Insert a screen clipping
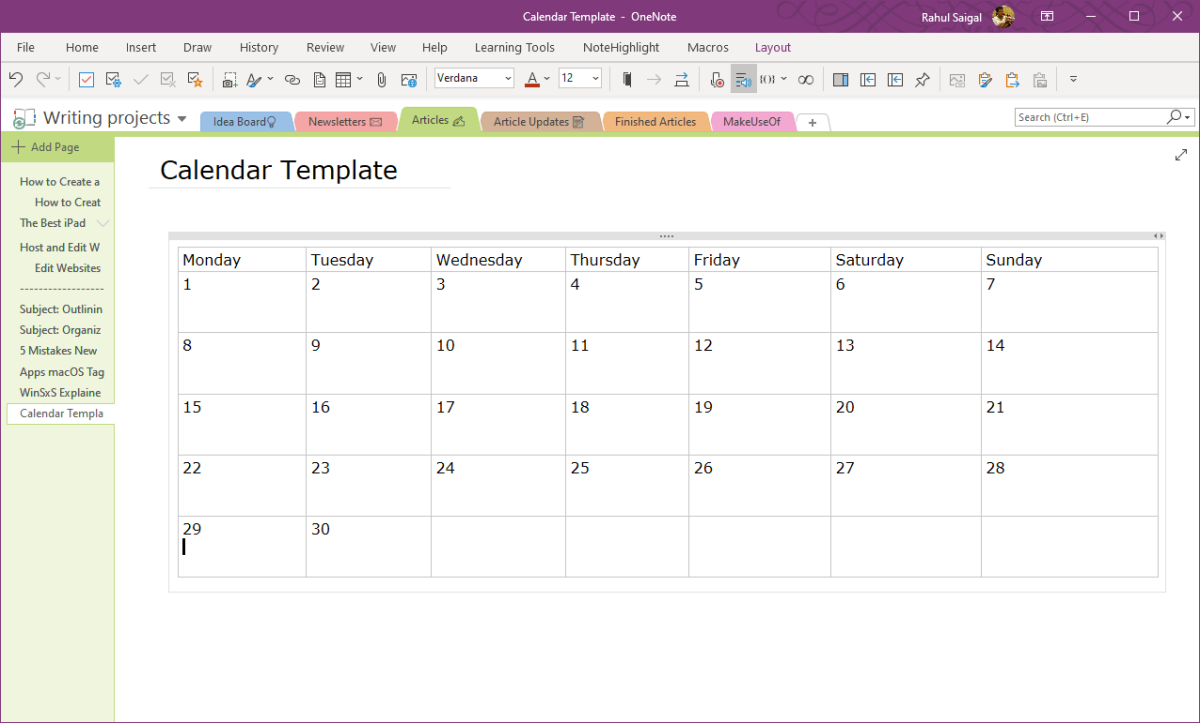This screenshot has height=723, width=1200. pos(230,79)
